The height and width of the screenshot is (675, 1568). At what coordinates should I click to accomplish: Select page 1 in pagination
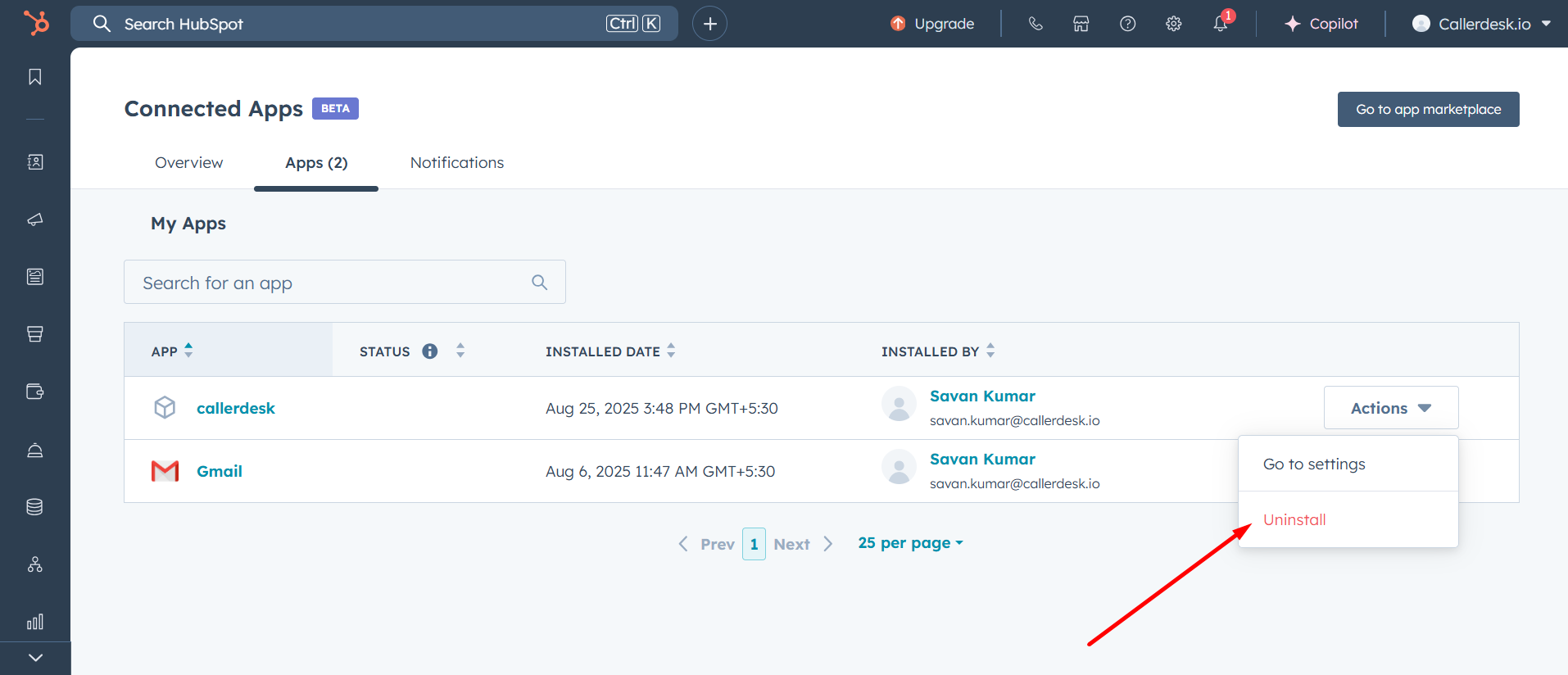pos(754,544)
